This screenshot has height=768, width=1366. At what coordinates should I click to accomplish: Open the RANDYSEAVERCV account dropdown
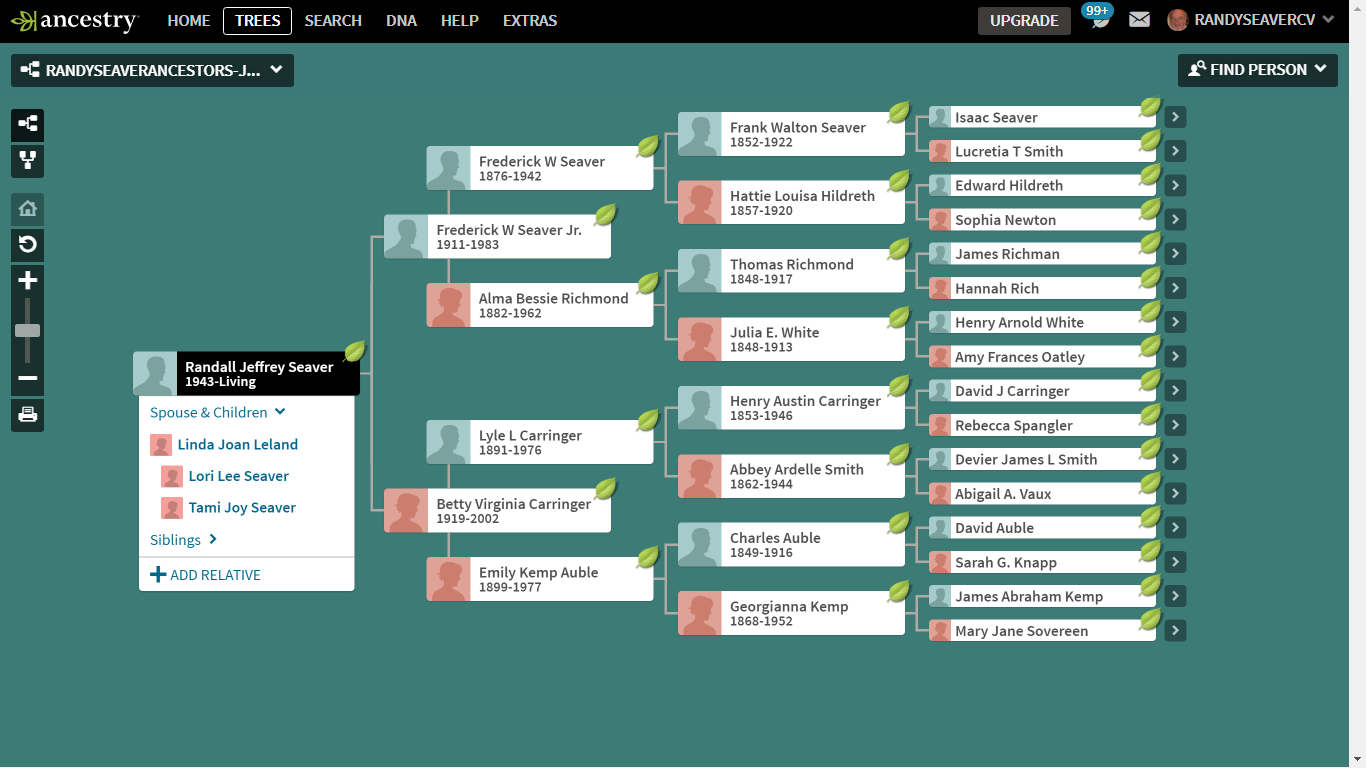coord(1250,18)
